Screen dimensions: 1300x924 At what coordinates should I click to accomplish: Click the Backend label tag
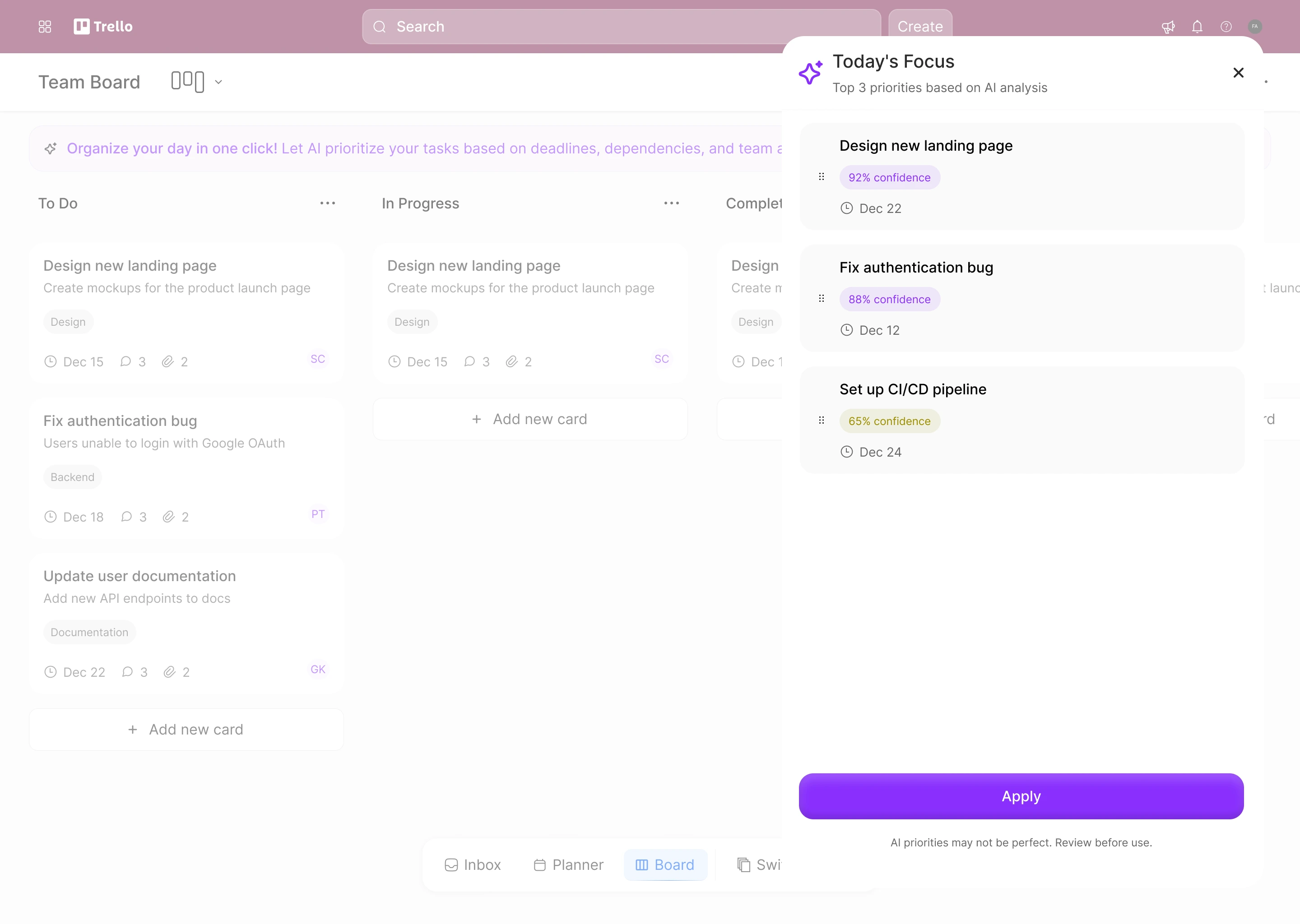pyautogui.click(x=73, y=477)
